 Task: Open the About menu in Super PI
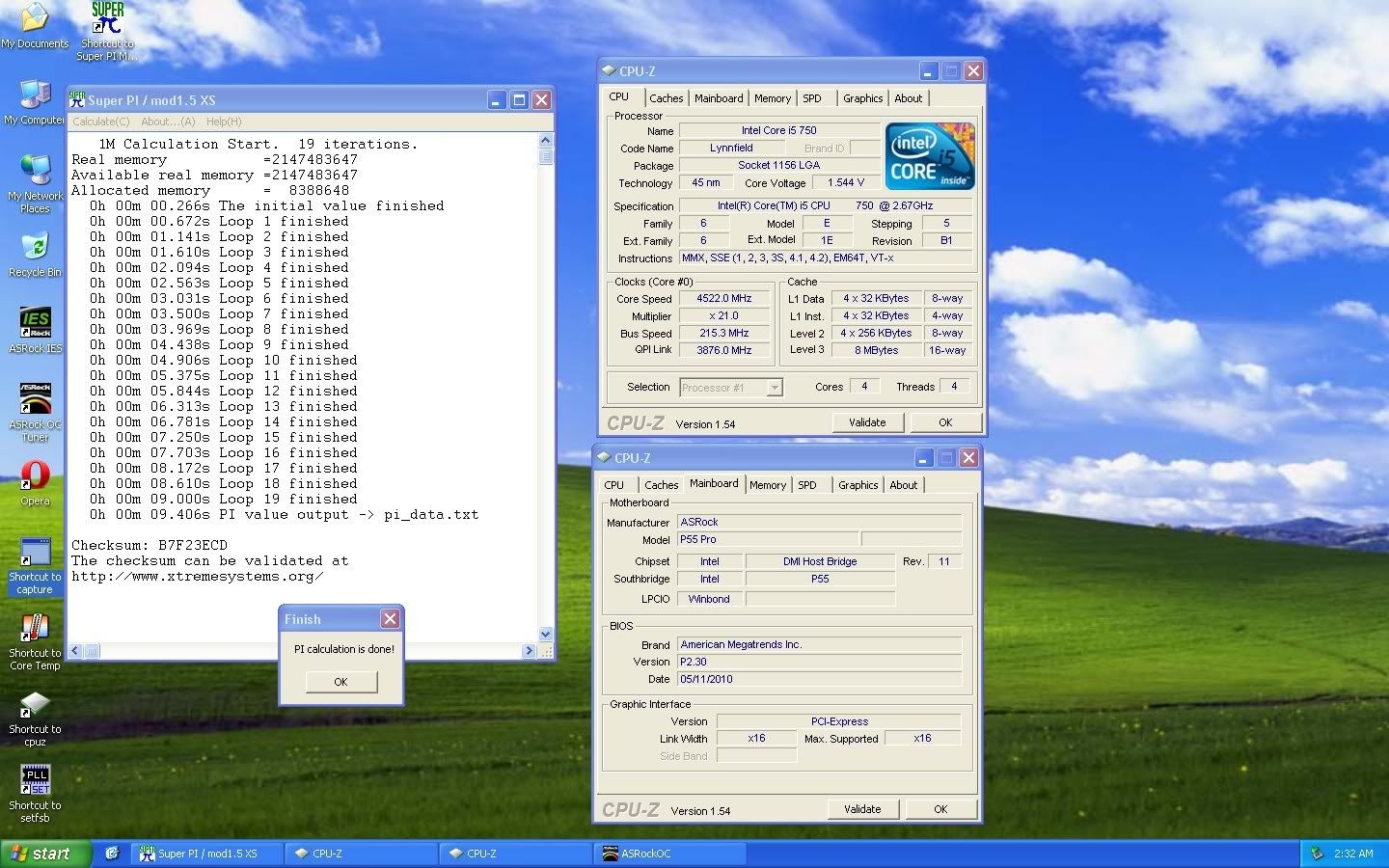[168, 122]
